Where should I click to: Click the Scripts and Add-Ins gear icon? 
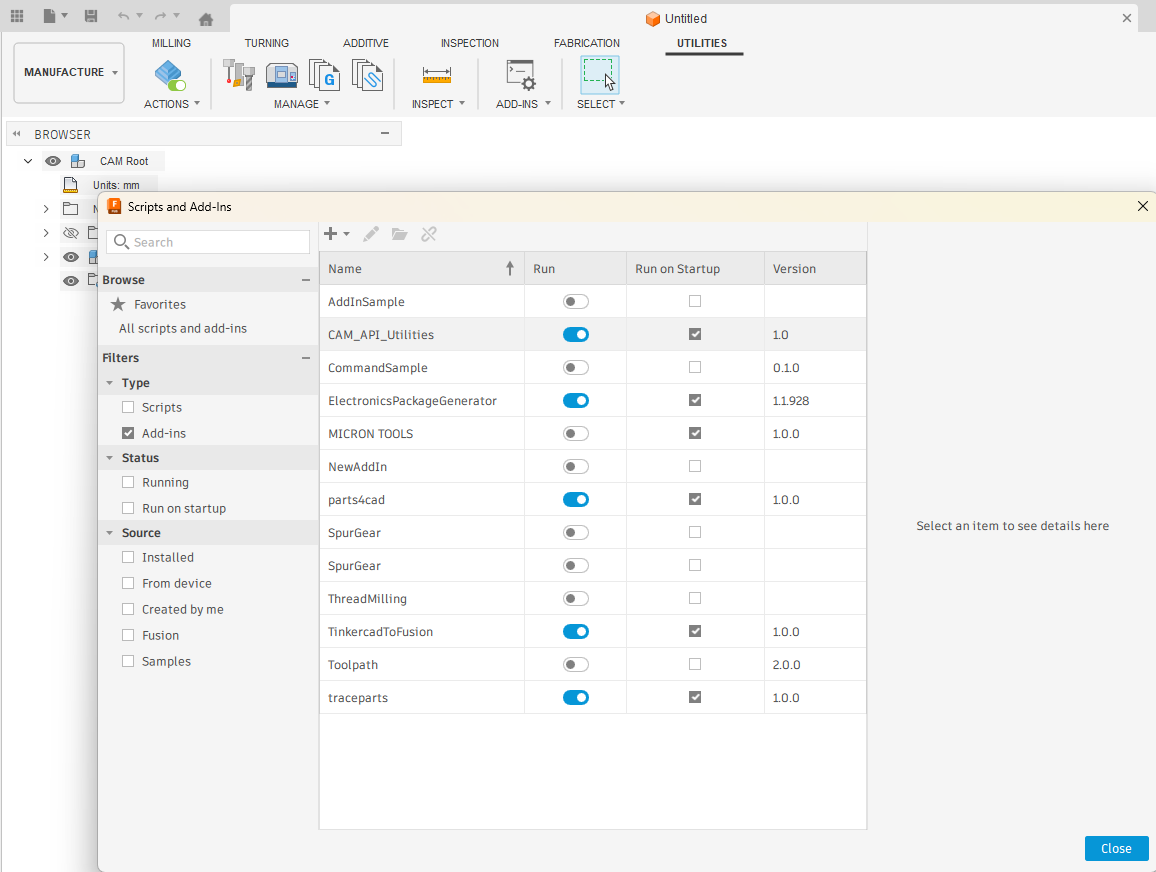(520, 74)
